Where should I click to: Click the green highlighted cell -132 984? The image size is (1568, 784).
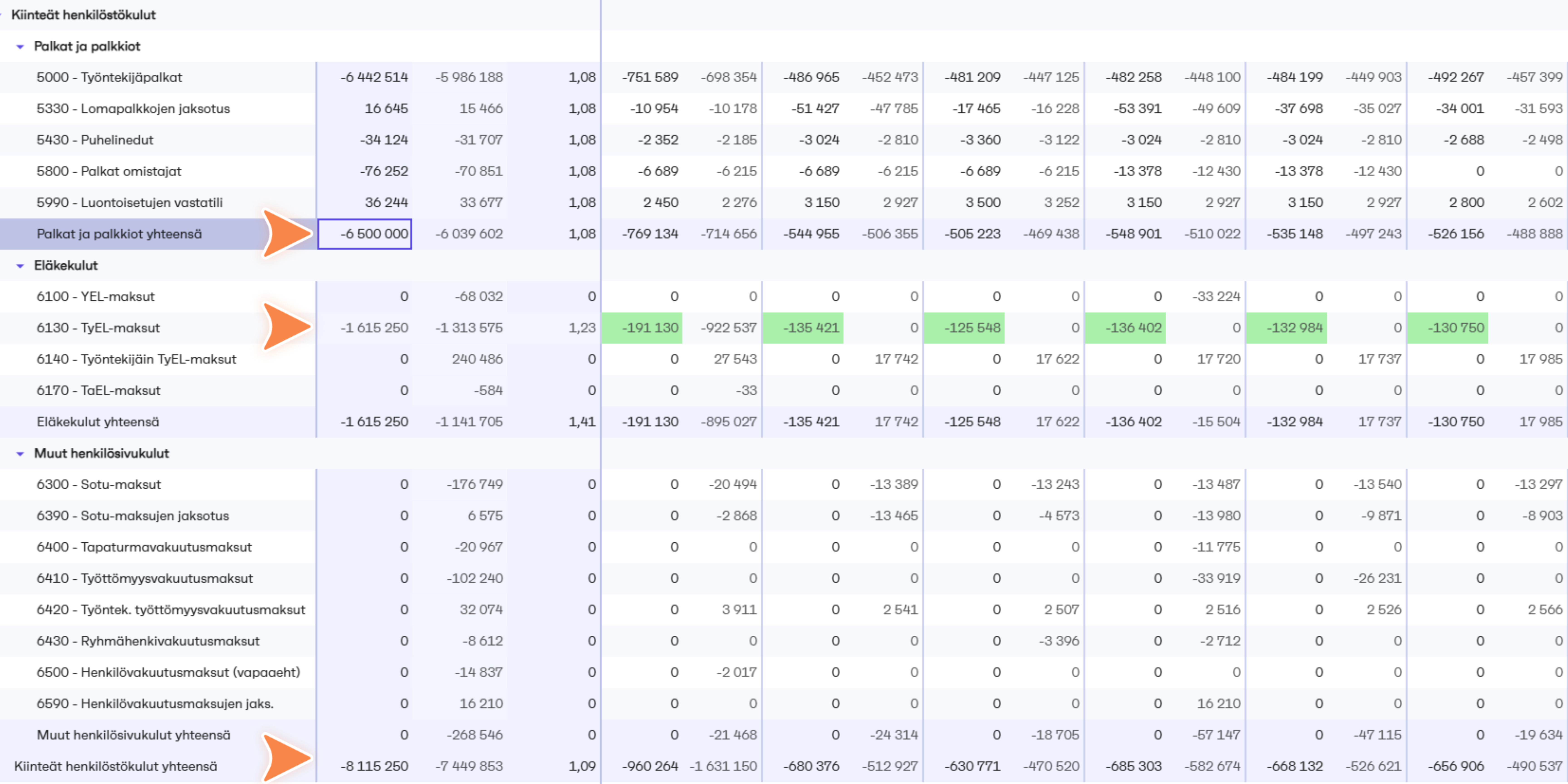point(1287,328)
